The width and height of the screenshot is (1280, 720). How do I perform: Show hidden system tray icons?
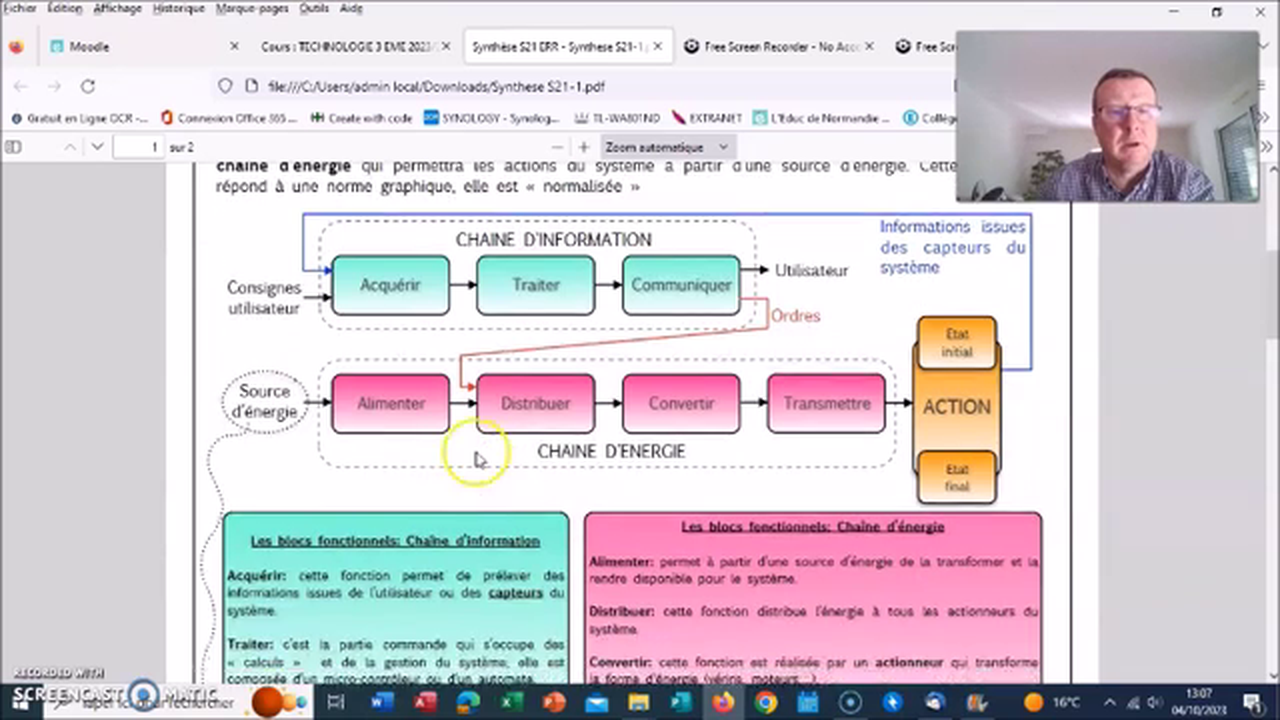(1110, 702)
